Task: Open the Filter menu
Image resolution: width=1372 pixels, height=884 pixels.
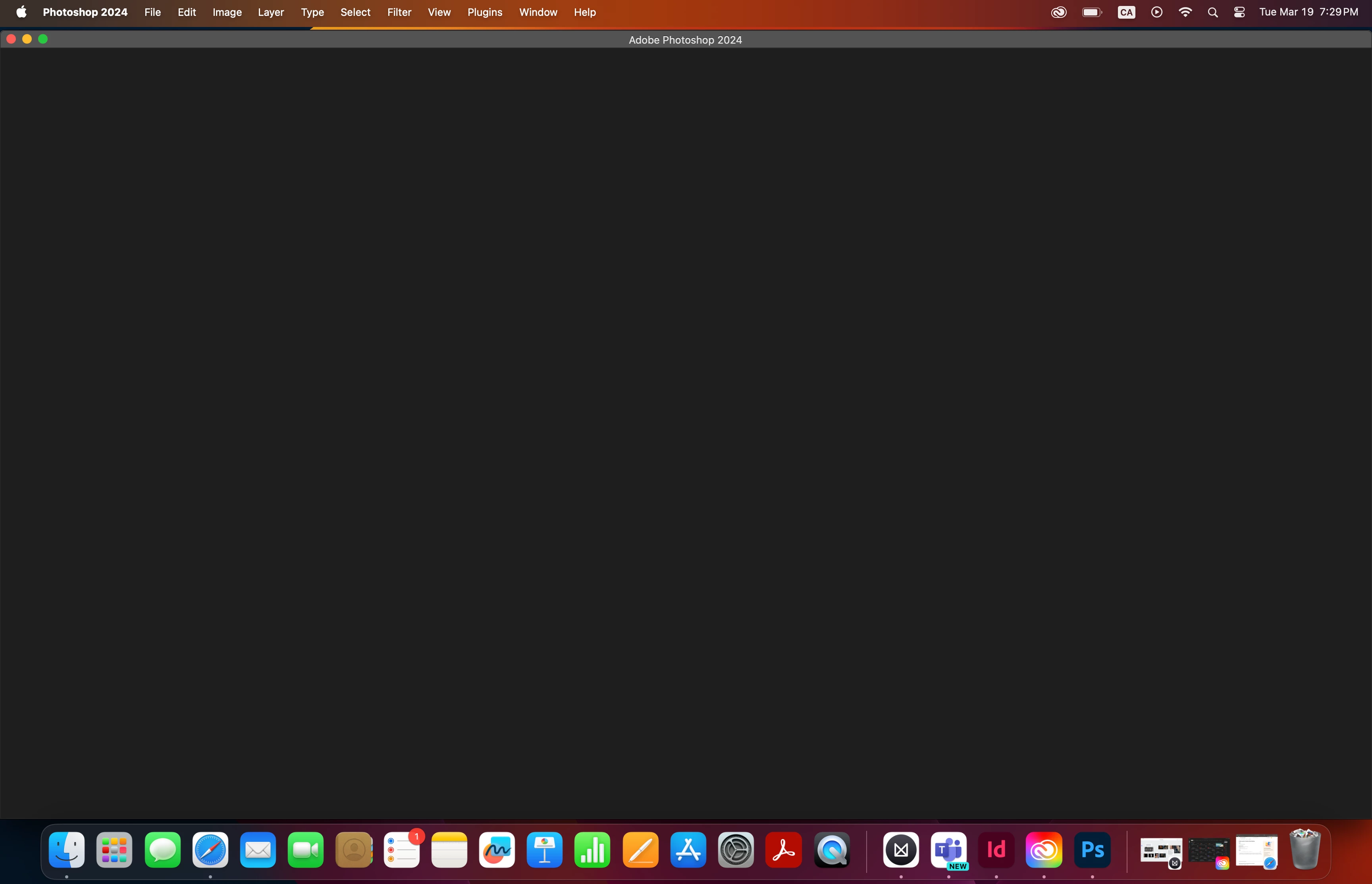Action: (399, 12)
